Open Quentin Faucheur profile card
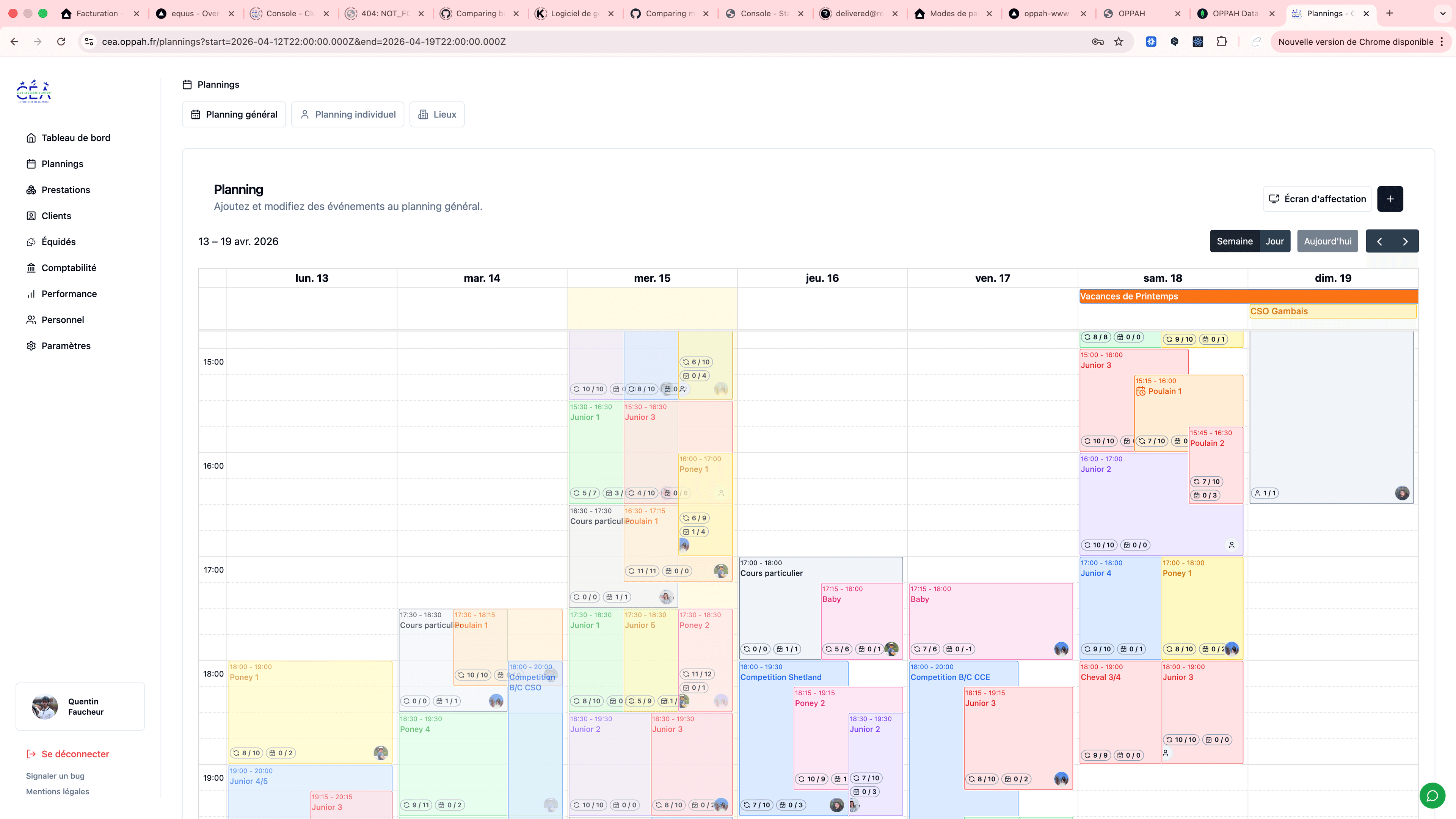 pos(80,706)
